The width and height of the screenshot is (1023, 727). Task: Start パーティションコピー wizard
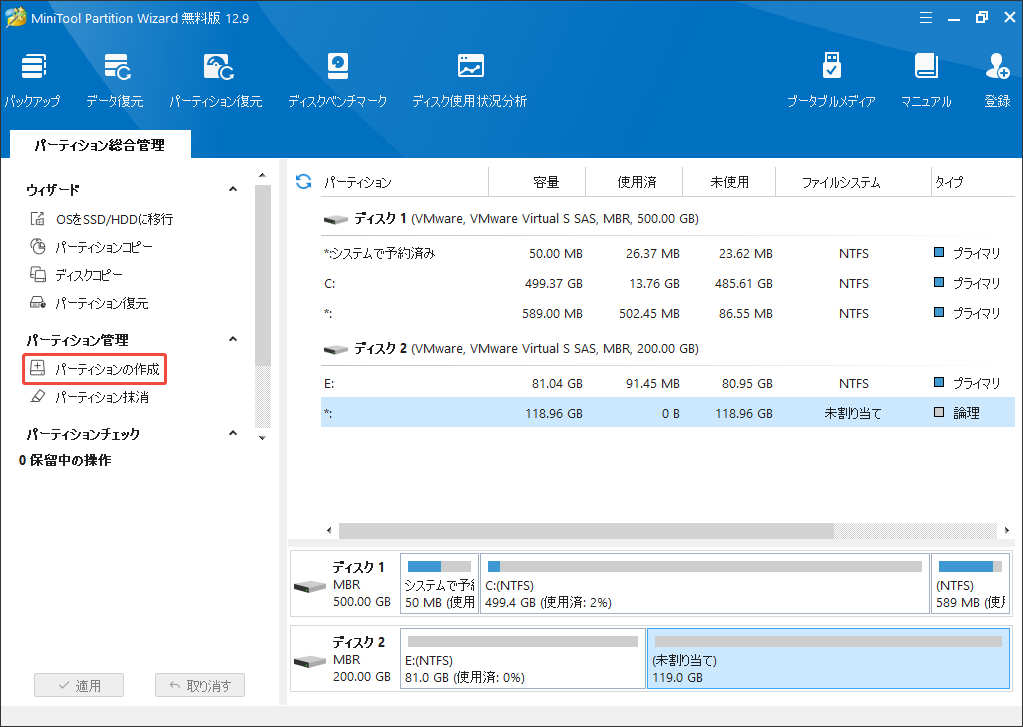[91, 247]
